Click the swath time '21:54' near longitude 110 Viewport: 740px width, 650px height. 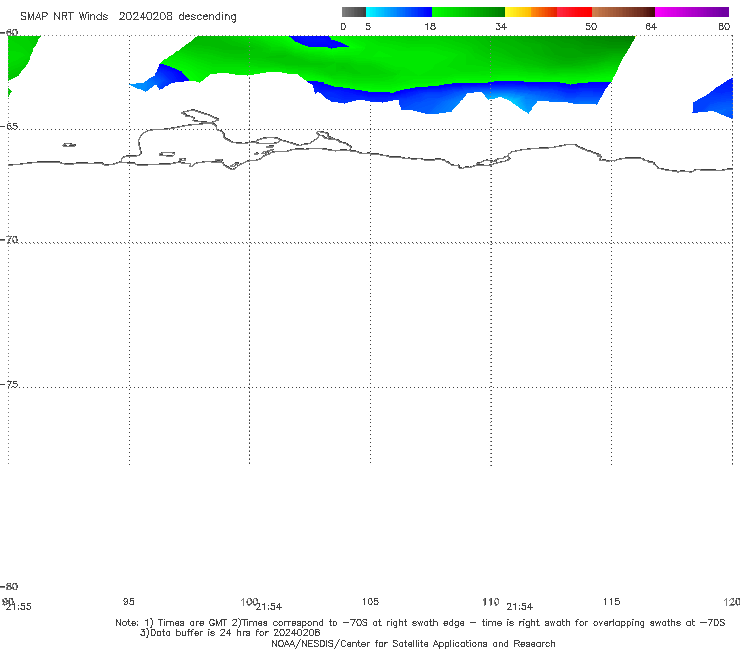[520, 607]
